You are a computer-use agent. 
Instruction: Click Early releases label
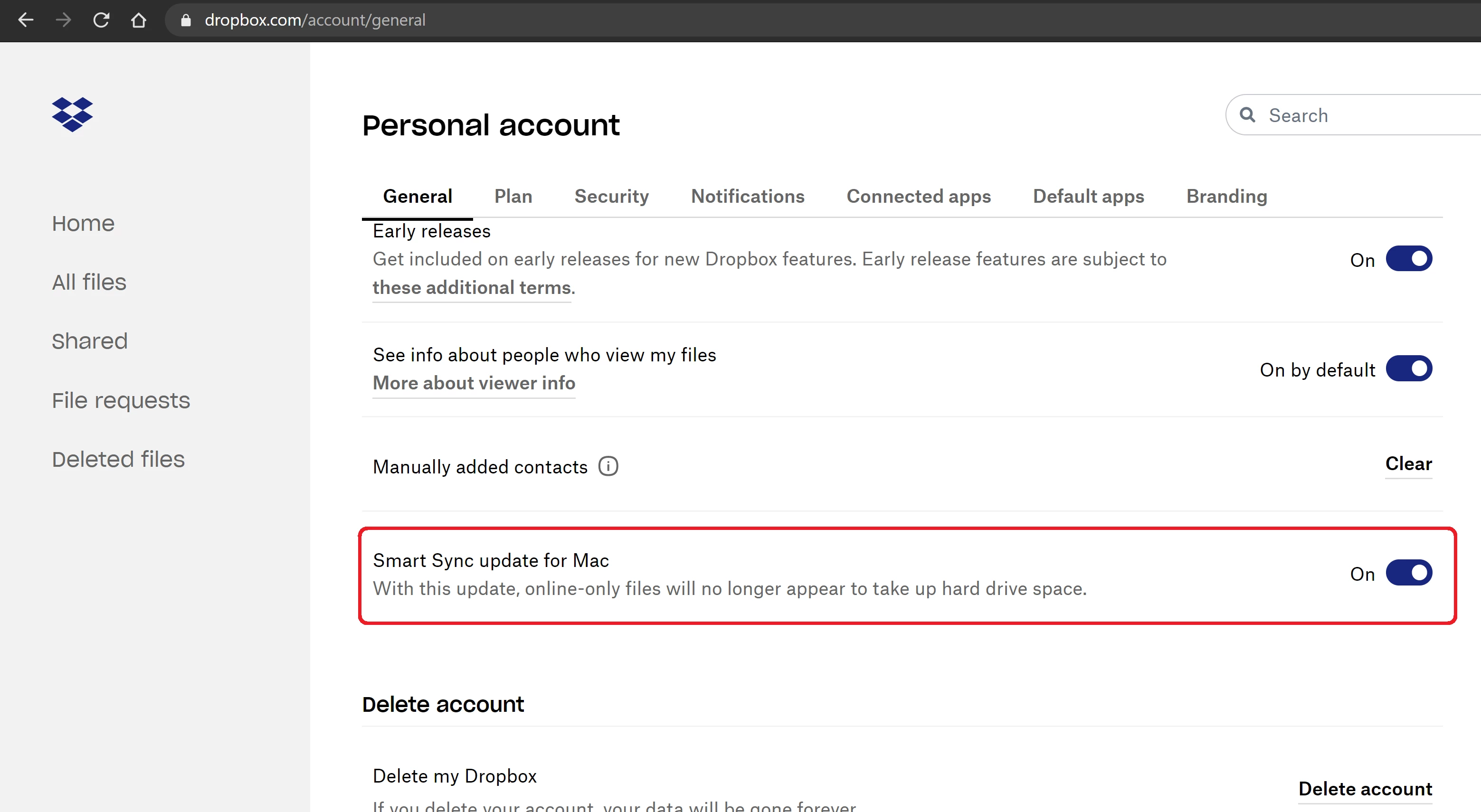432,231
